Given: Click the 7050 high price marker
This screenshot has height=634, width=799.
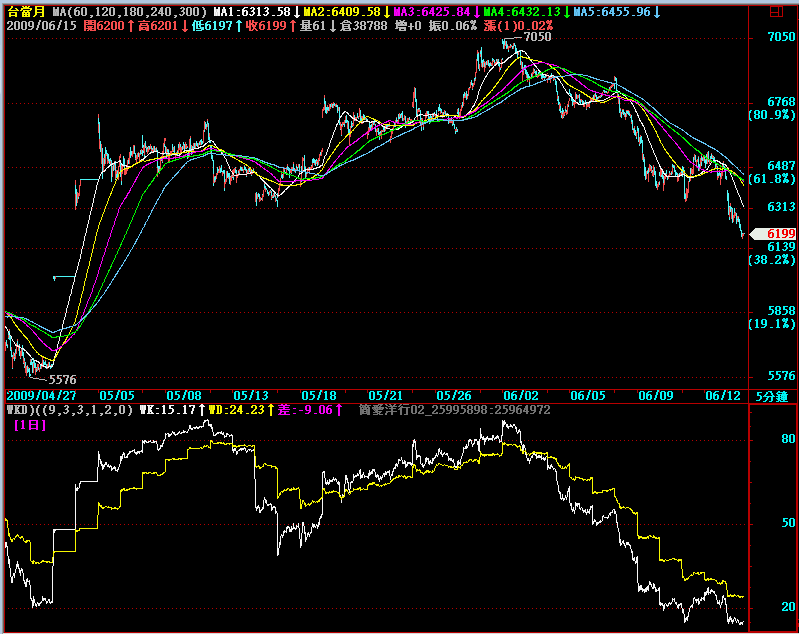Looking at the screenshot, I should (537, 36).
